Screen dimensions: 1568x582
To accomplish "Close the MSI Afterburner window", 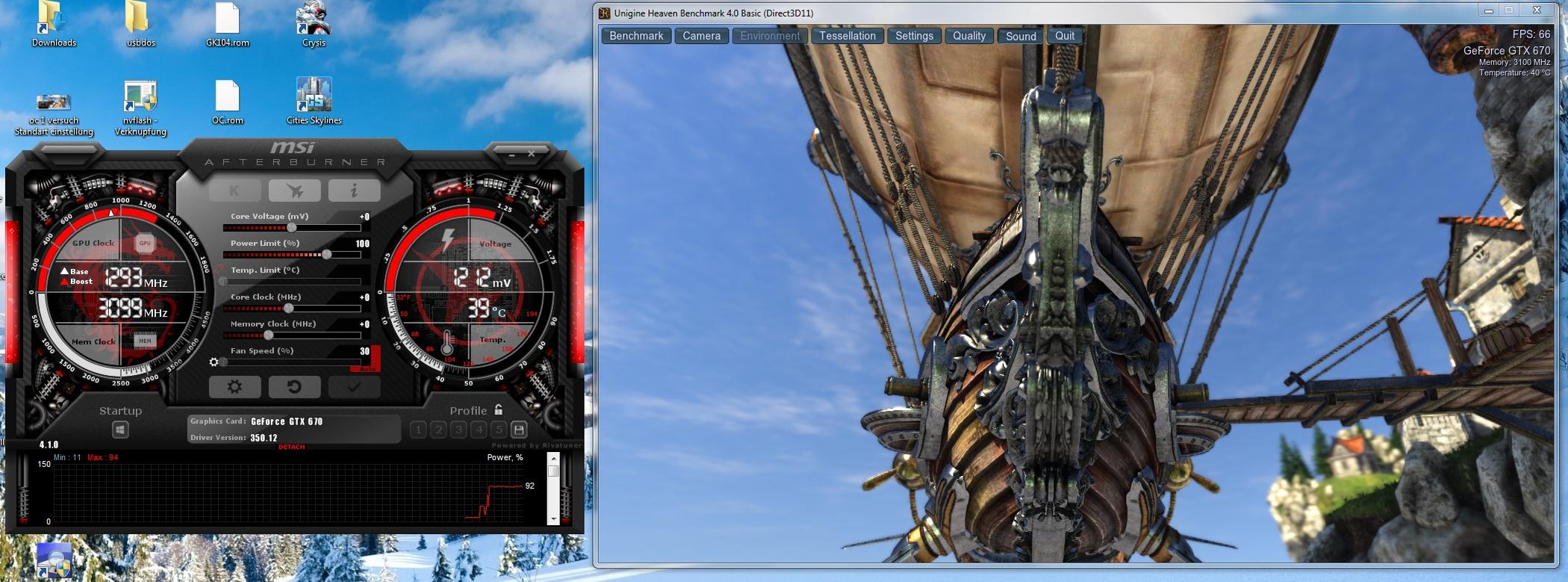I will pyautogui.click(x=531, y=154).
